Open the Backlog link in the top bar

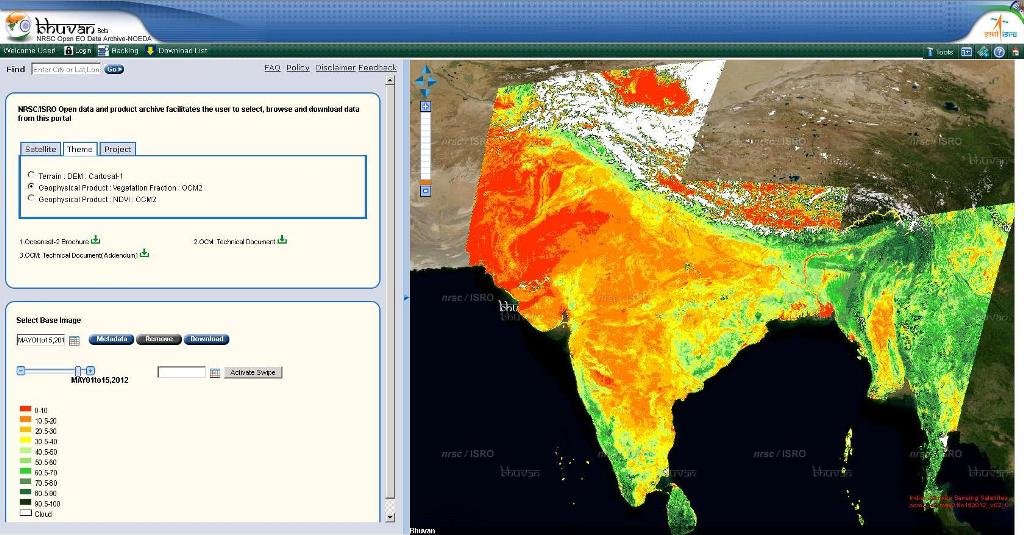(x=124, y=50)
